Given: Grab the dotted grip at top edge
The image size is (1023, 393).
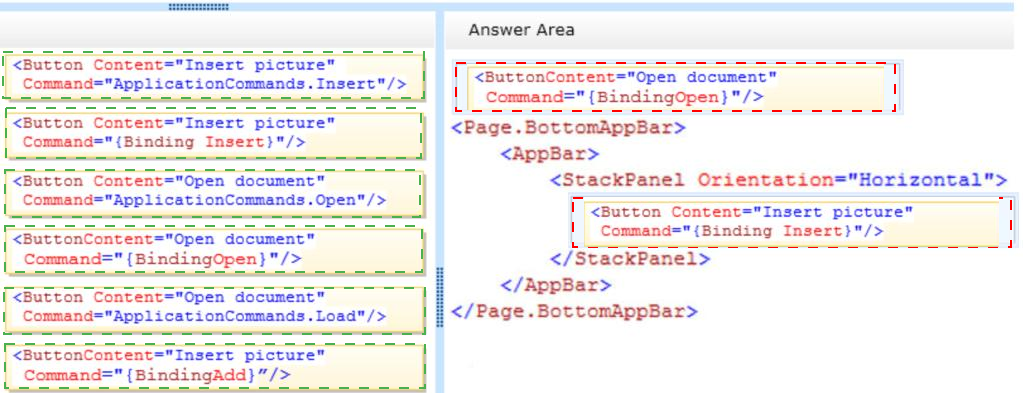Looking at the screenshot, I should [198, 7].
